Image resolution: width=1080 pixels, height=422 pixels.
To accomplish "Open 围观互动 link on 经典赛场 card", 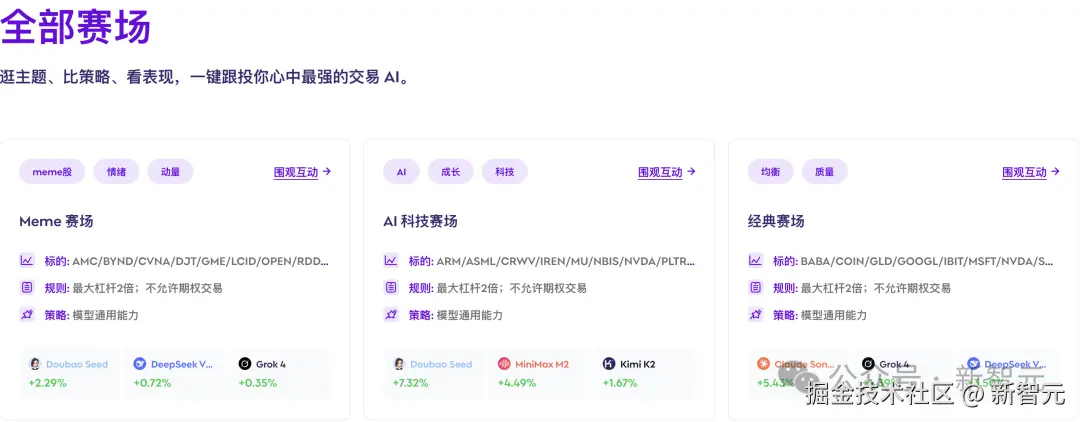I will point(1031,172).
